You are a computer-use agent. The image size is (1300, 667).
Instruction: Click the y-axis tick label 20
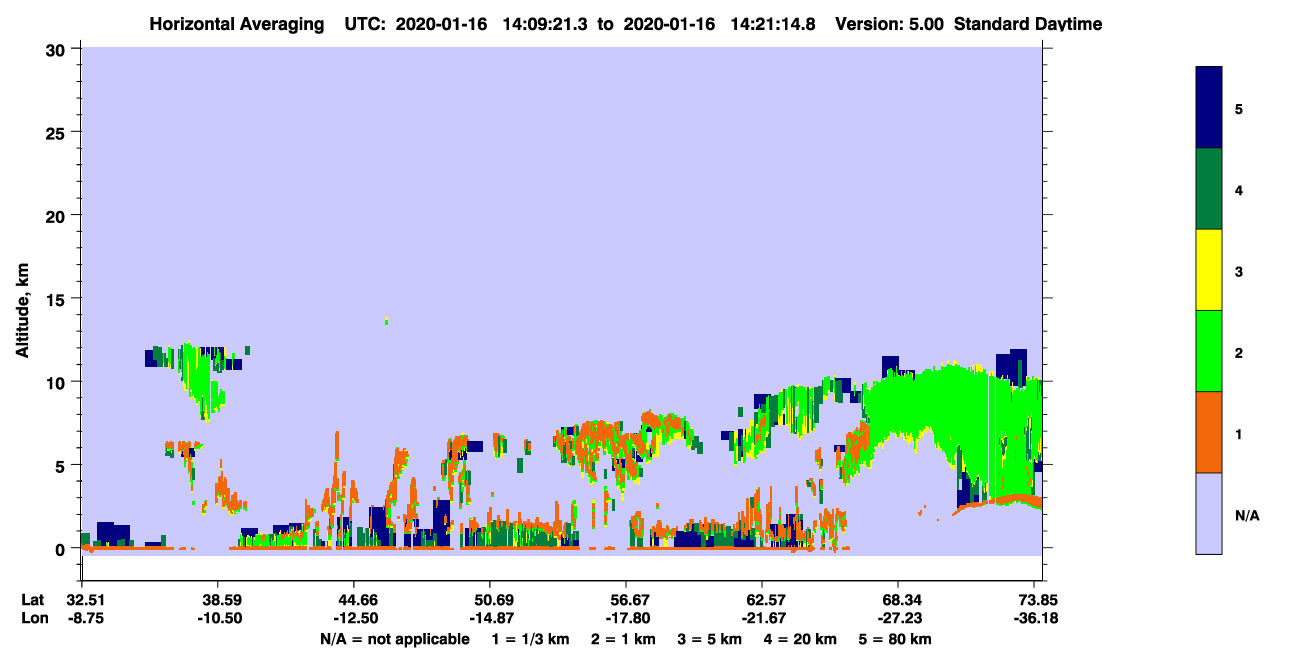[58, 215]
